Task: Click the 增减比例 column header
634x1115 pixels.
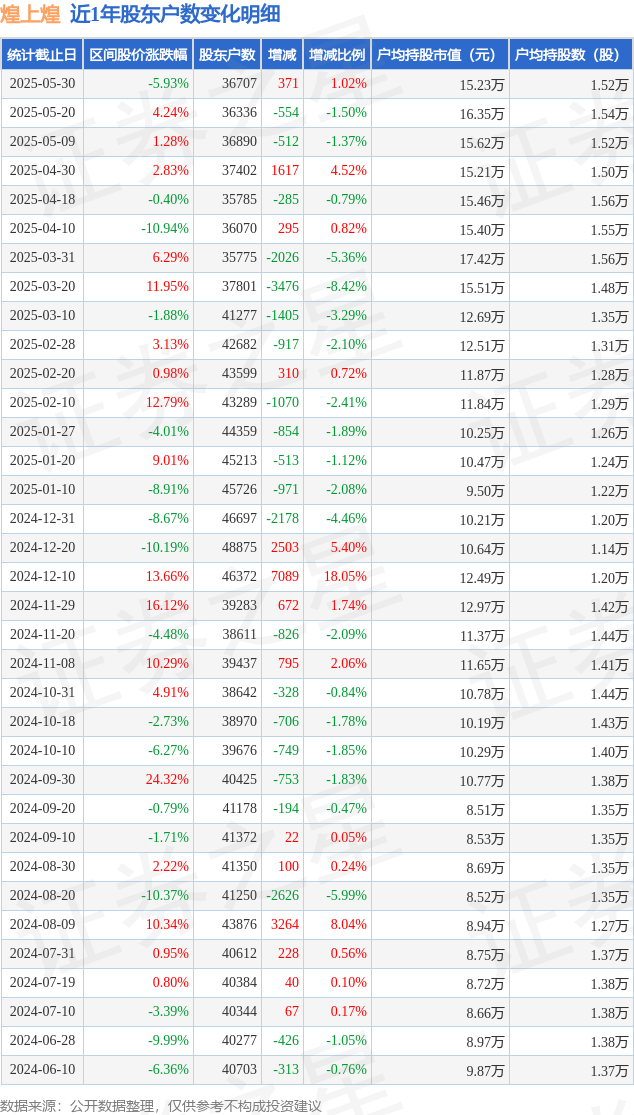Action: [336, 55]
